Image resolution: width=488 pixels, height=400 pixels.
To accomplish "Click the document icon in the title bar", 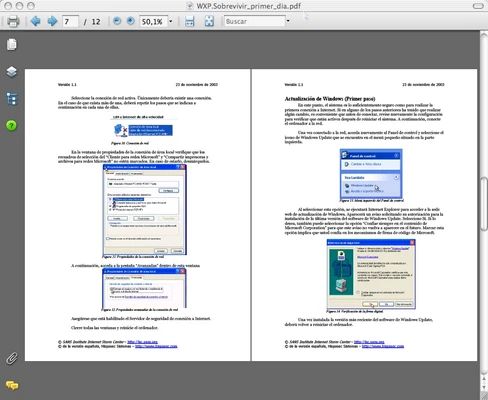I will click(x=190, y=6).
